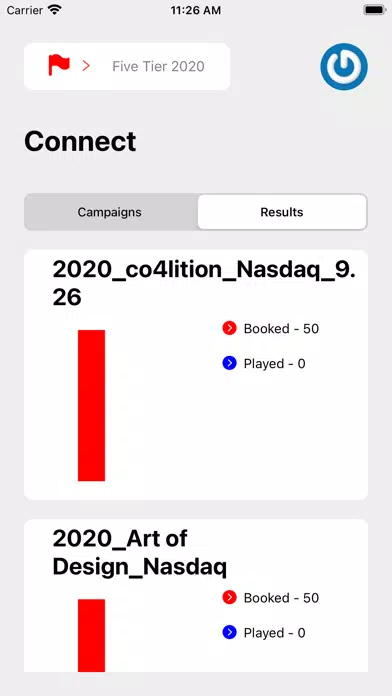Image resolution: width=392 pixels, height=696 pixels.
Task: Click the red bar in co4lition chart
Action: coord(91,405)
